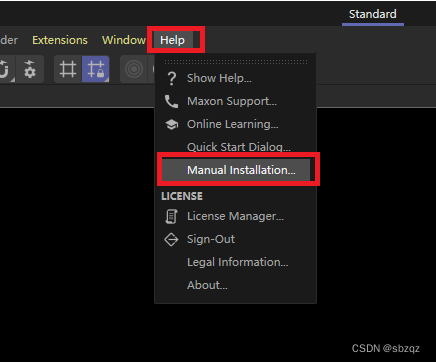Click the question mark Show Help icon

pyautogui.click(x=172, y=78)
